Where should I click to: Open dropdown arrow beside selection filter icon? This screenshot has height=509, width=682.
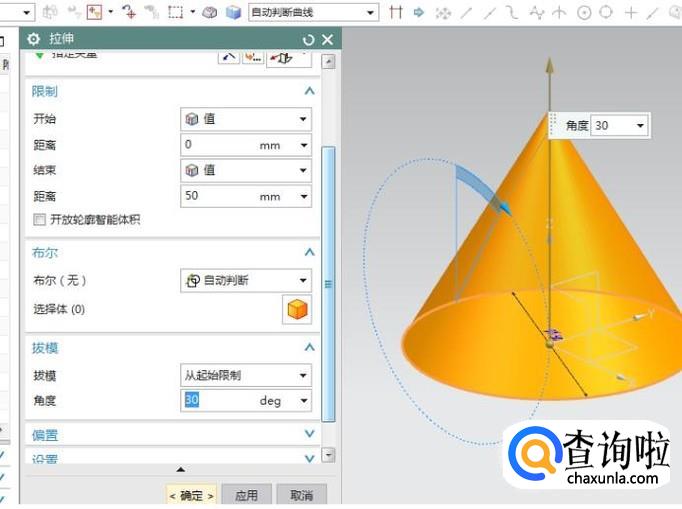[x=110, y=12]
